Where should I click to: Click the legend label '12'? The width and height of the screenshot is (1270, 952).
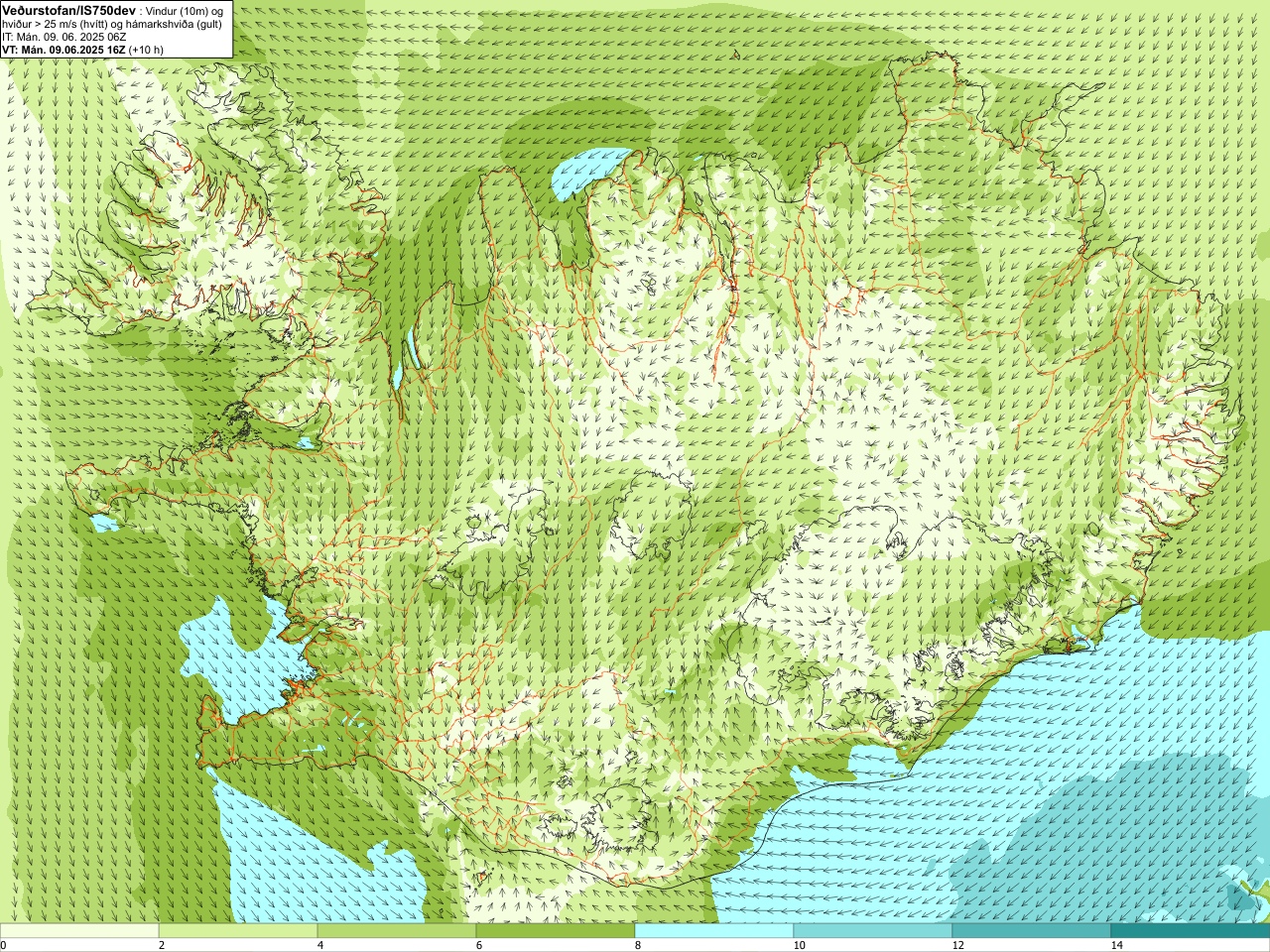point(957,945)
